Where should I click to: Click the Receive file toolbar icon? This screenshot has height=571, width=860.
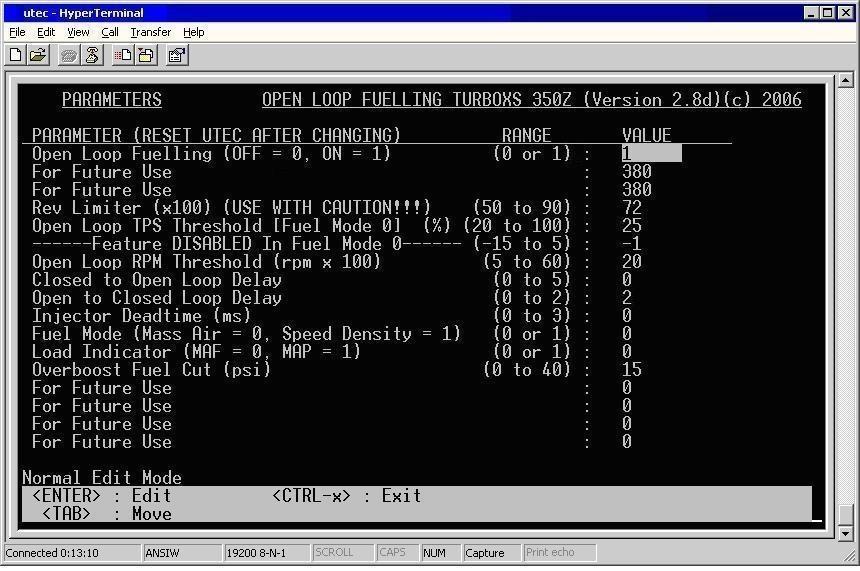145,55
